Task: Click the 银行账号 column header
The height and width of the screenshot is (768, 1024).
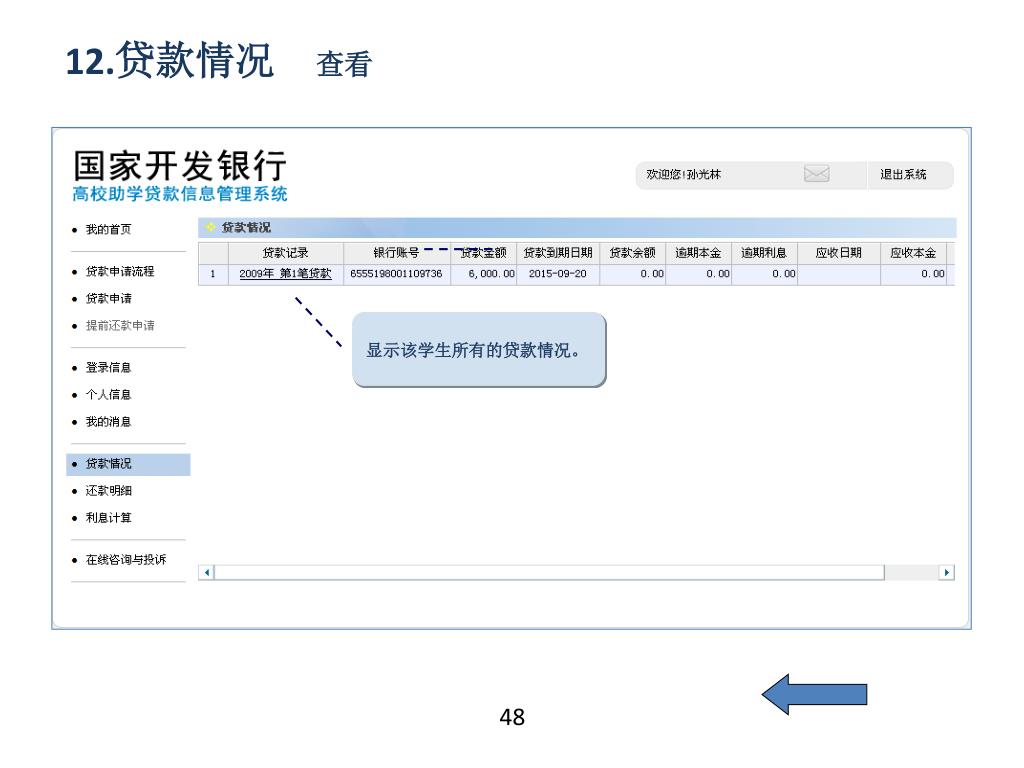Action: point(396,253)
